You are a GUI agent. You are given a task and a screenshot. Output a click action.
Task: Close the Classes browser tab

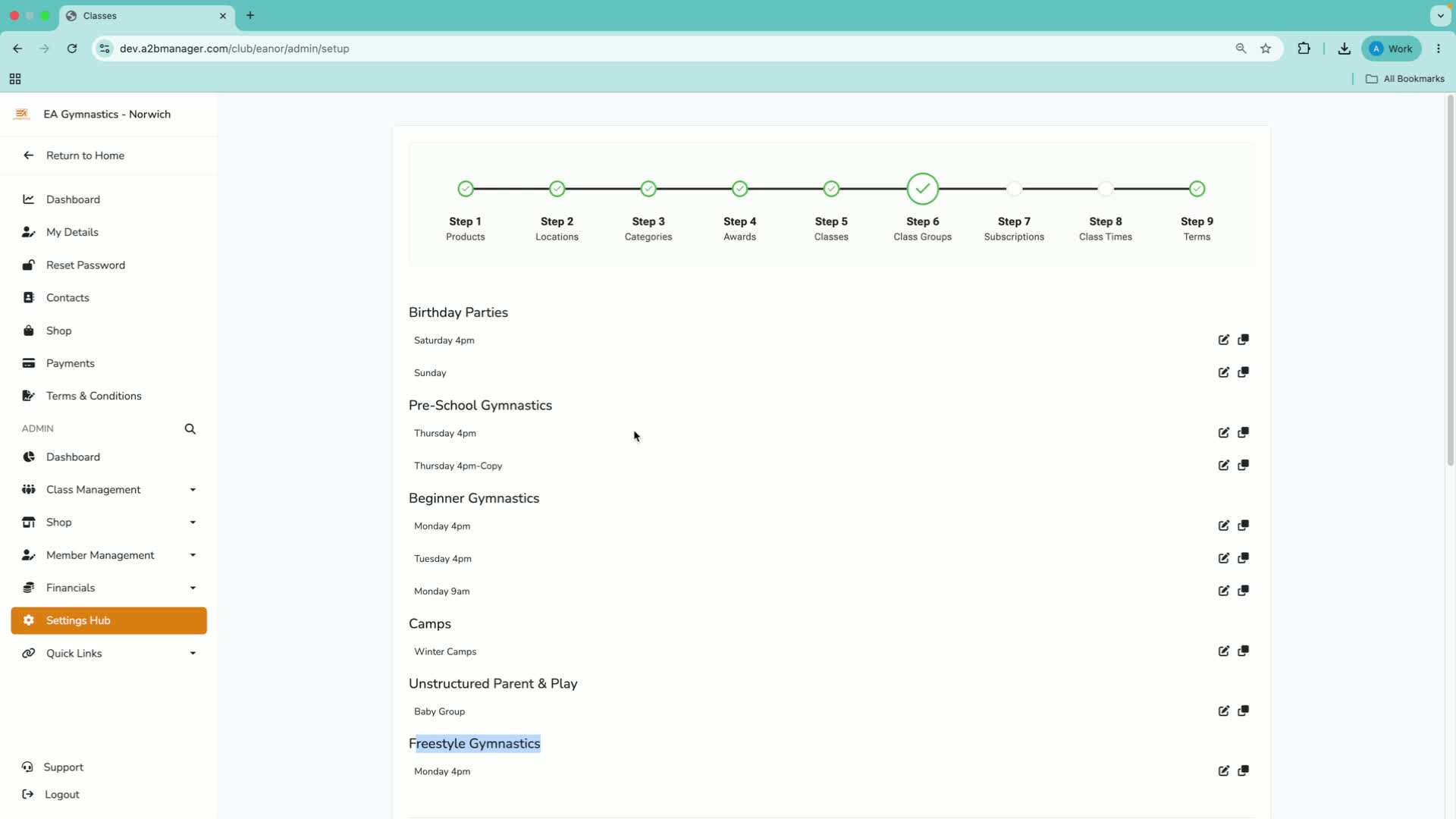point(223,15)
